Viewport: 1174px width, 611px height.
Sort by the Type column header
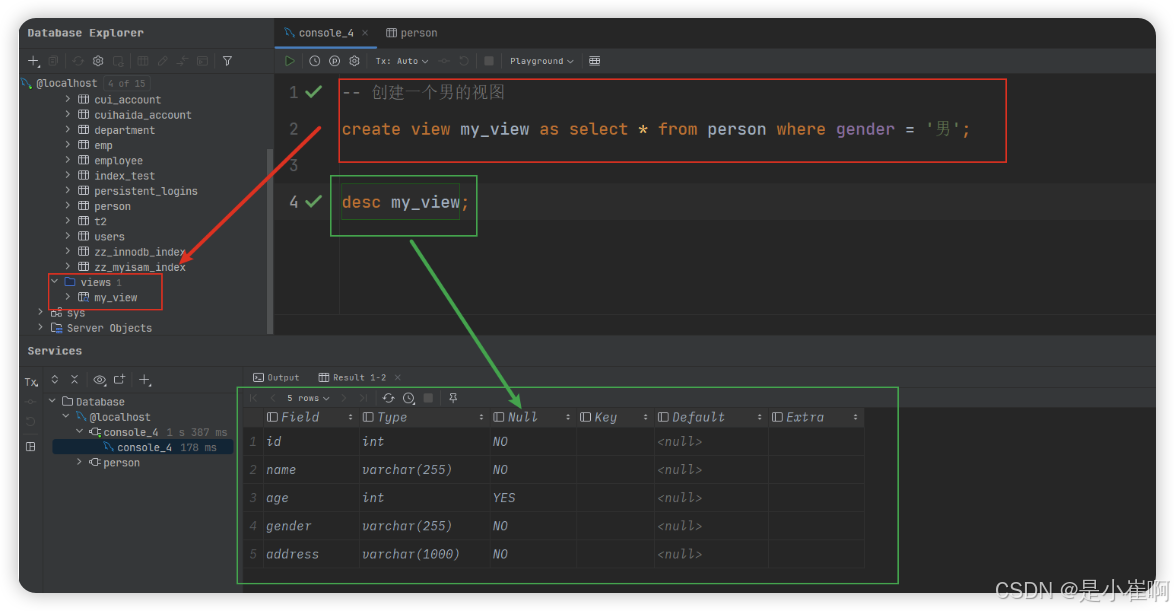coord(423,417)
